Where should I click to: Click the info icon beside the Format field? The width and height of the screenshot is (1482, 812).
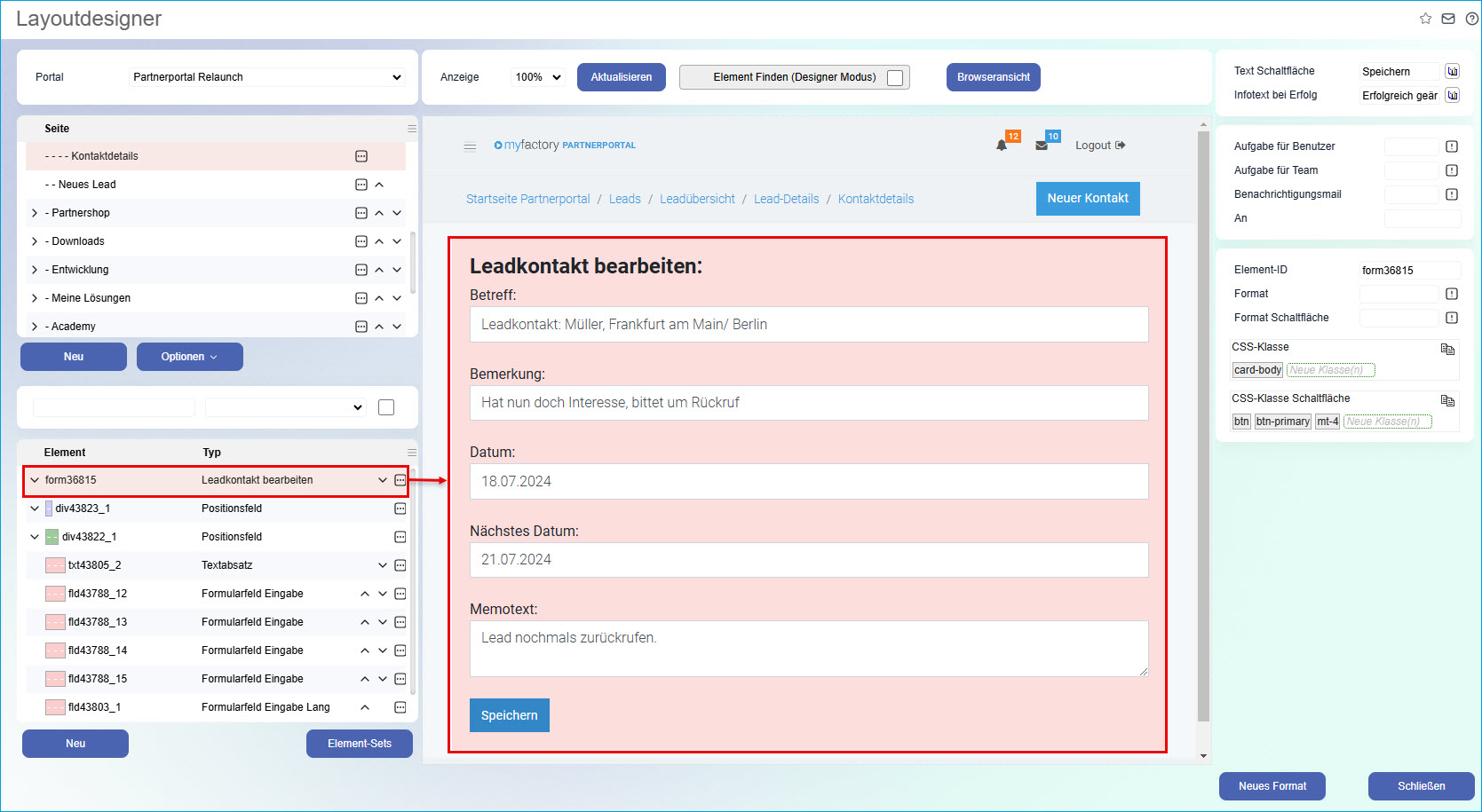pos(1453,293)
